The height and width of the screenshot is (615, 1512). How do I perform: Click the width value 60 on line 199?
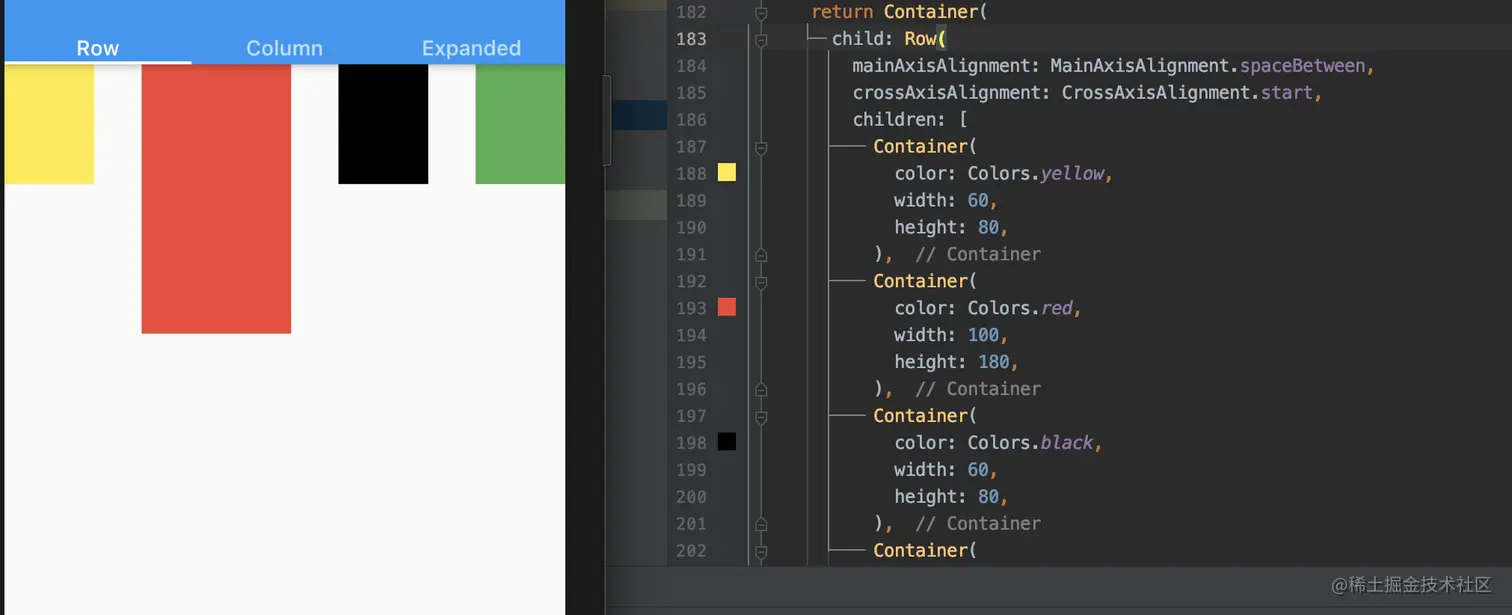tap(978, 470)
